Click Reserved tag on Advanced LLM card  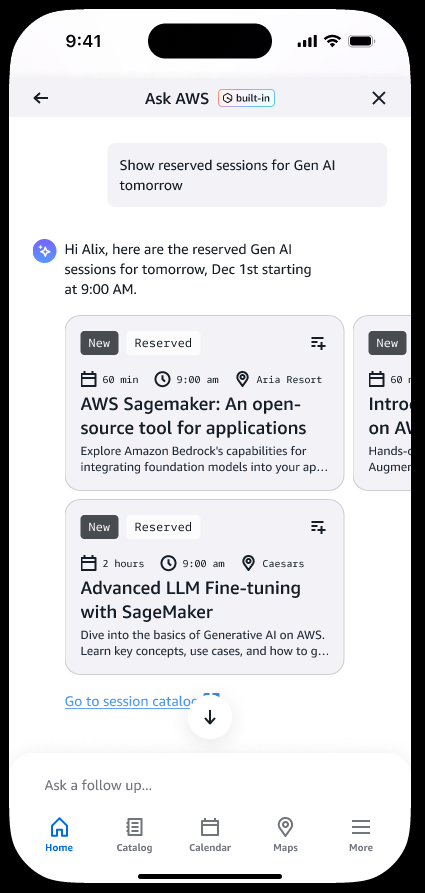163,527
